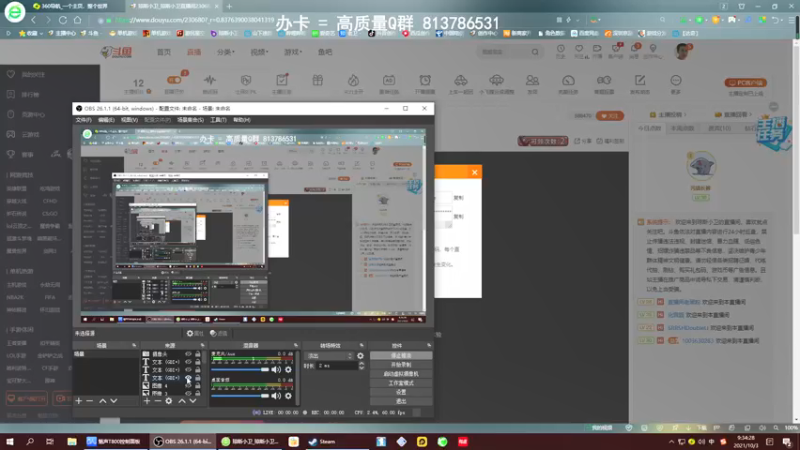Open the leaderboard icon in Douyu left sidebar
Image resolution: width=800 pixels, height=450 pixels.
point(11,94)
